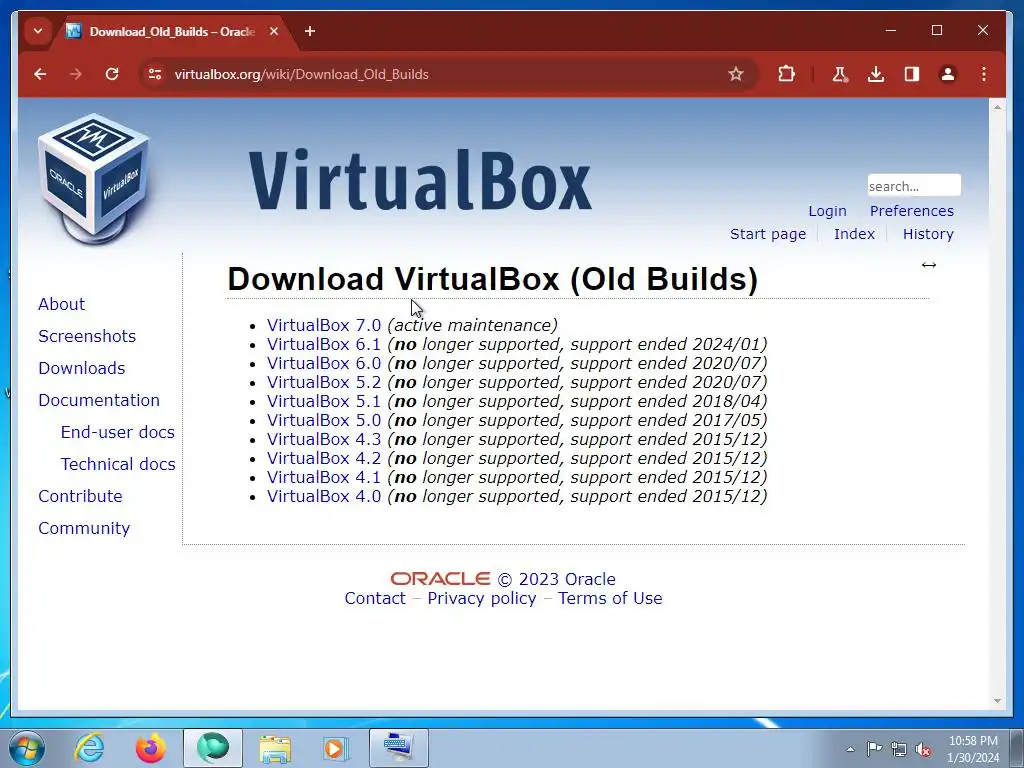The width and height of the screenshot is (1024, 768).
Task: Open the VirtualBox 5.0 link
Action: click(x=323, y=420)
